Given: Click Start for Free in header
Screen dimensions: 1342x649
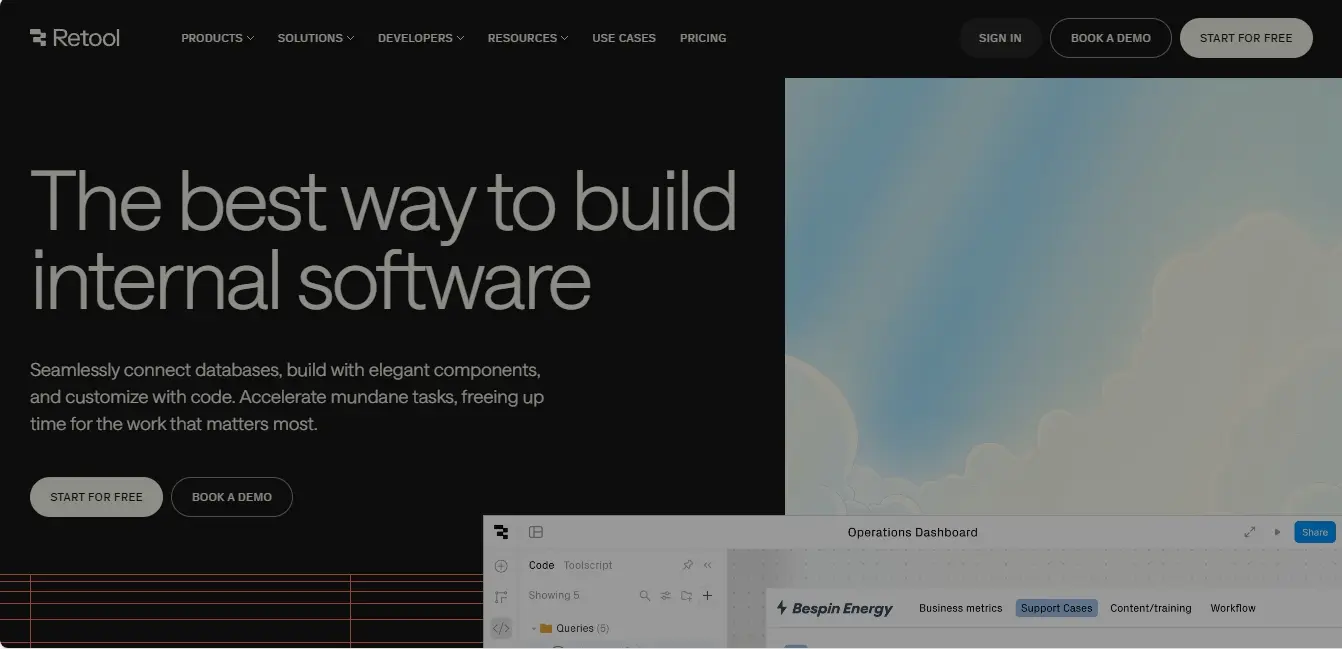Looking at the screenshot, I should [x=1246, y=38].
